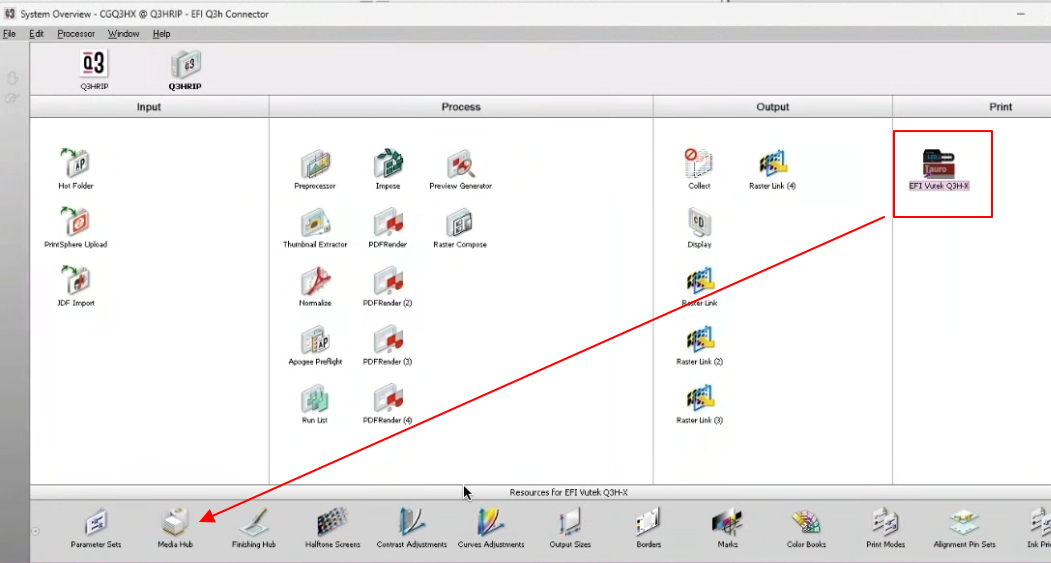Click the first PDFRender icon
The image size is (1051, 563).
coord(388,222)
